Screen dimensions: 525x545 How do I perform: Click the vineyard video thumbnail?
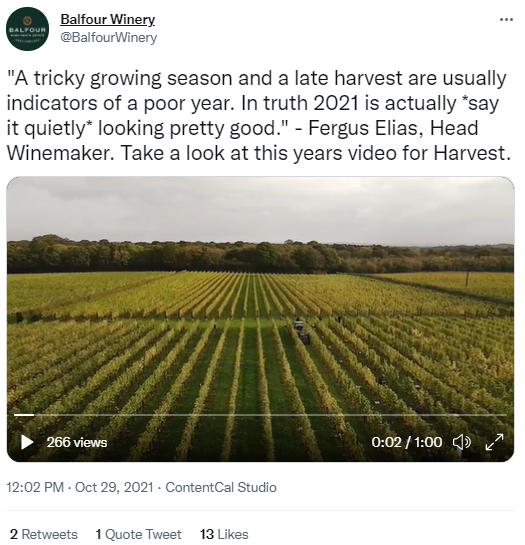pos(260,319)
